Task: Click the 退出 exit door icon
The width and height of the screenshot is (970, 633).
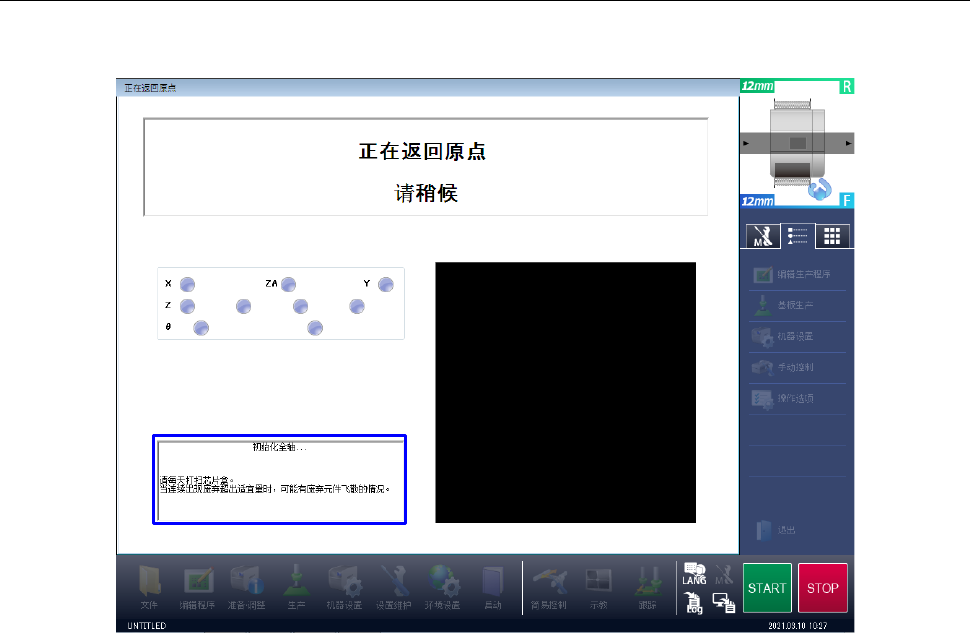Action: (x=765, y=530)
